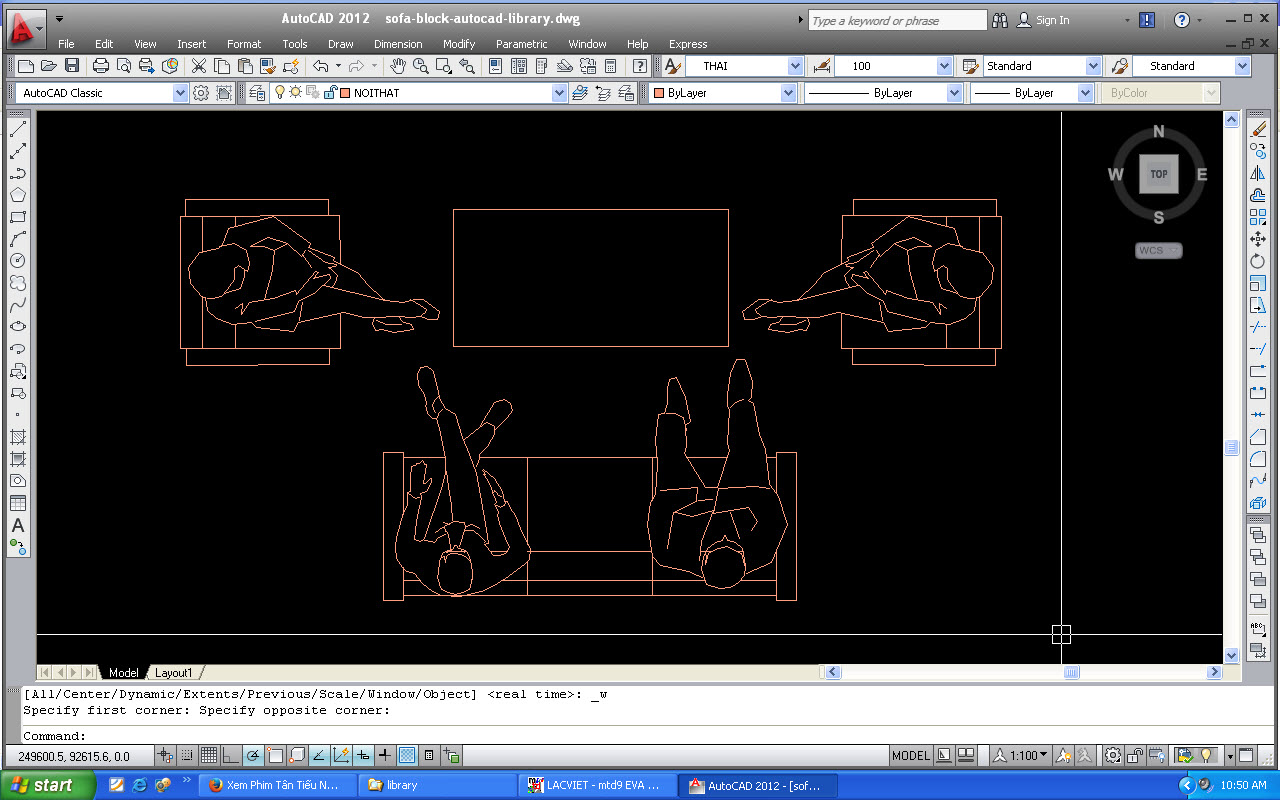Image resolution: width=1280 pixels, height=800 pixels.
Task: Open the QuickCalc calculator icon
Action: 610,66
